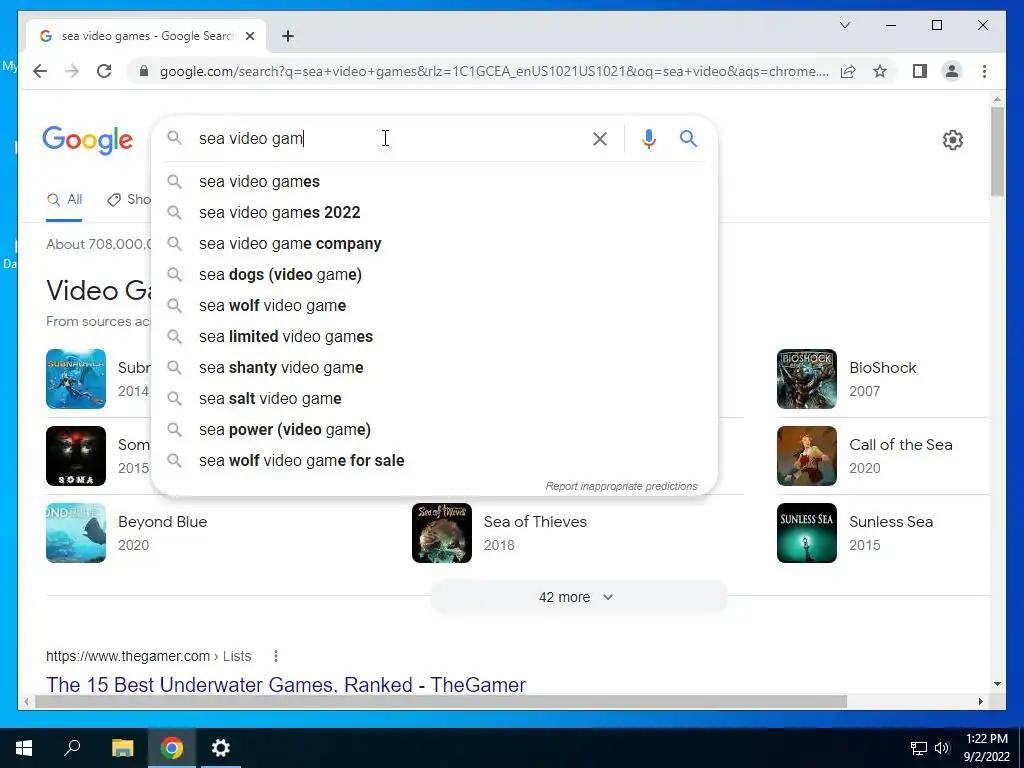This screenshot has width=1024, height=768.
Task: Open Call of the Sea game card
Action: click(882, 456)
